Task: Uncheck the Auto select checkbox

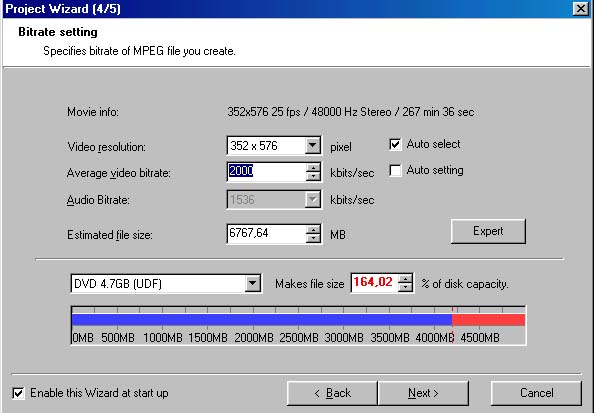Action: 395,144
